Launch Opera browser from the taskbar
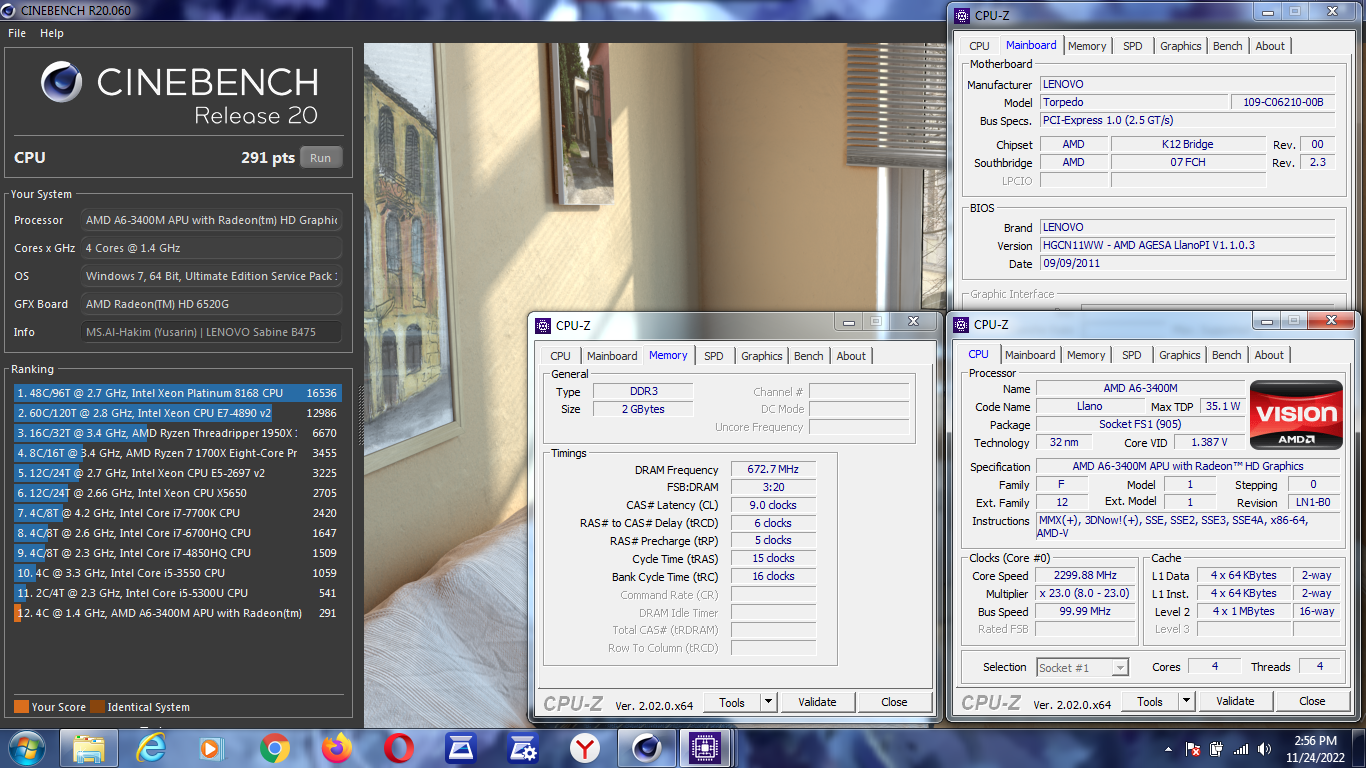Image resolution: width=1366 pixels, height=768 pixels. (x=398, y=747)
